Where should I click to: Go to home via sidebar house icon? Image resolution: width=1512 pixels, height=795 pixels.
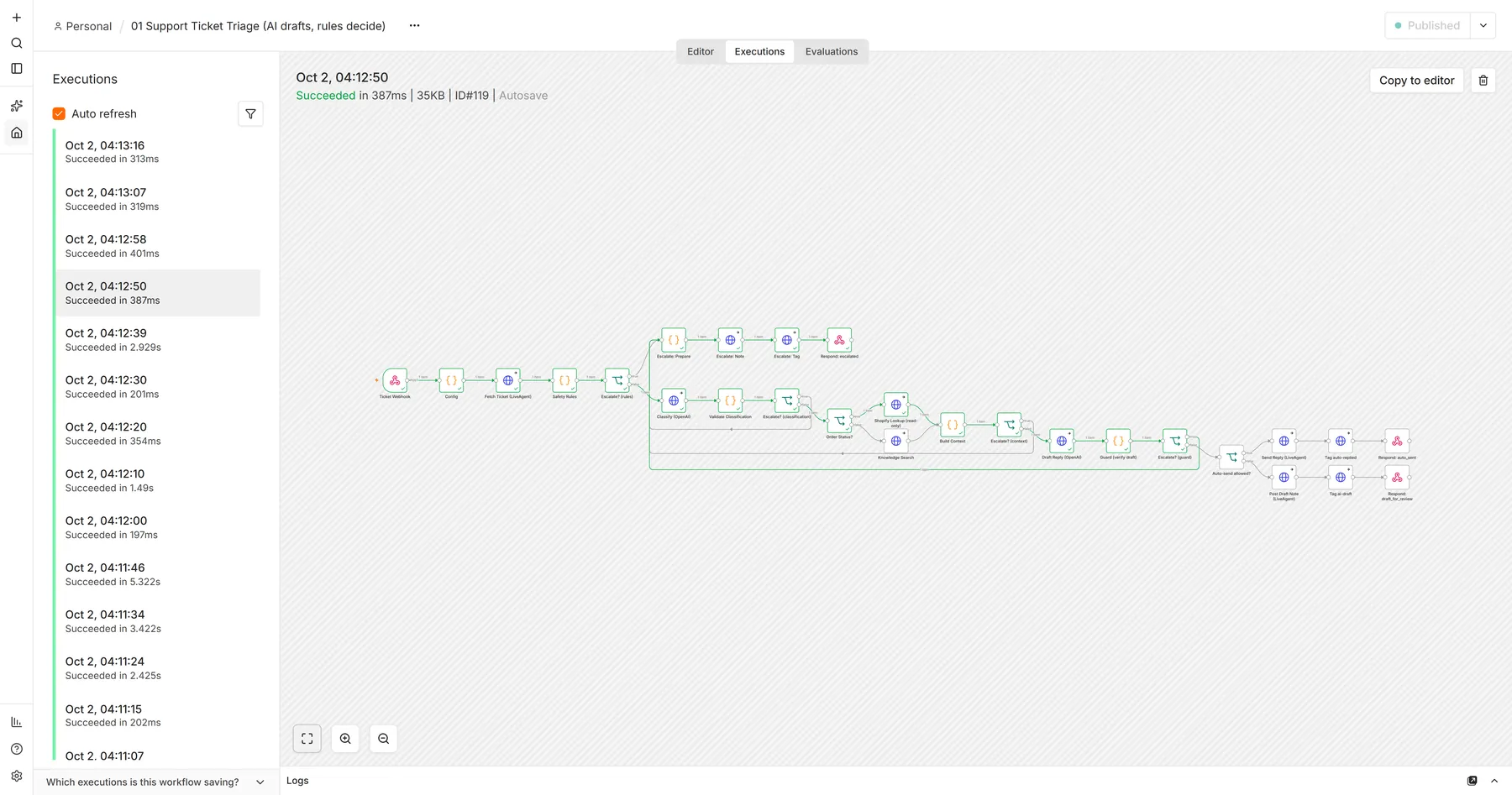tap(16, 133)
